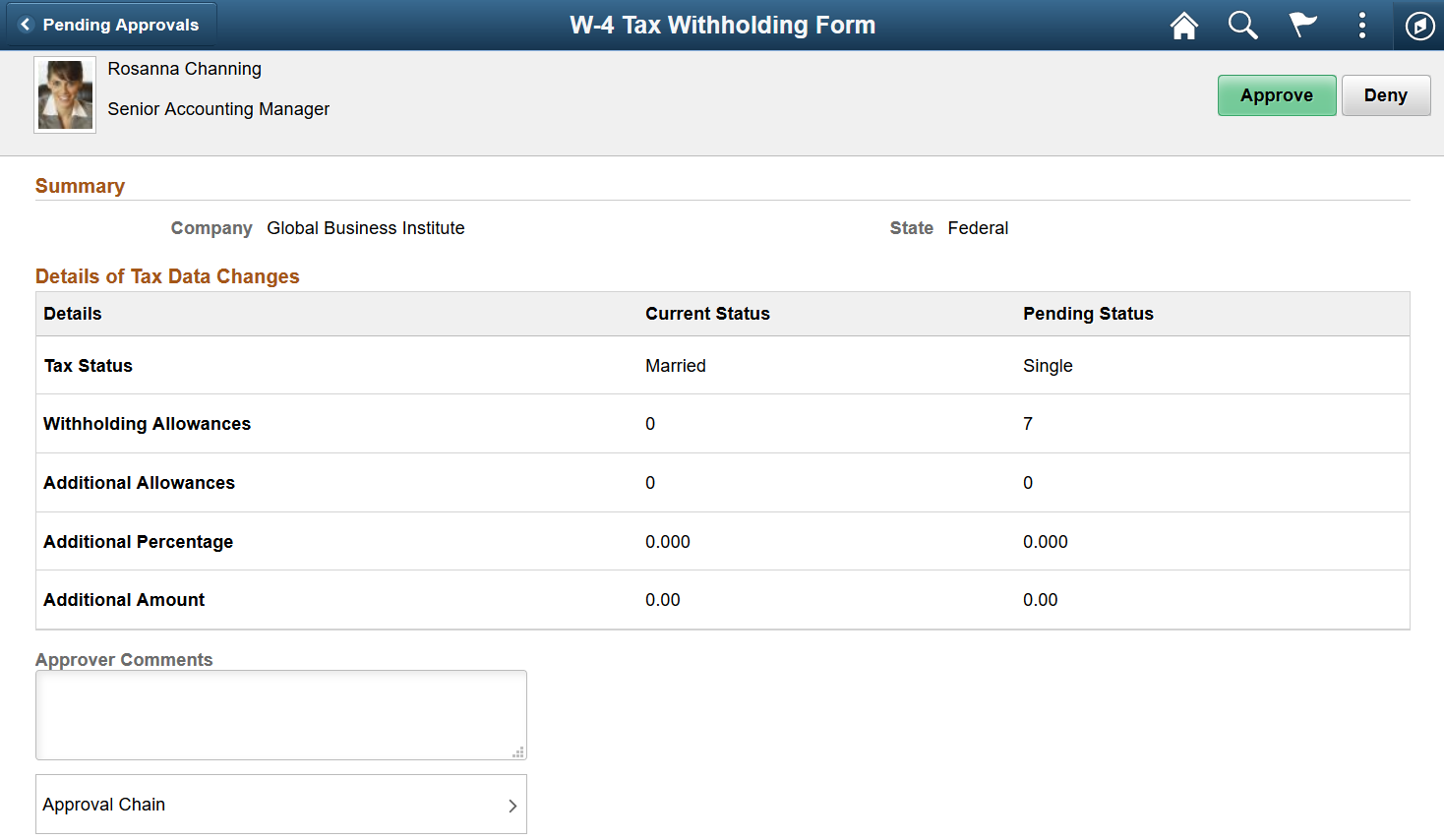This screenshot has height=840, width=1444.
Task: Click the Approval Chain chevron arrow
Action: click(512, 806)
